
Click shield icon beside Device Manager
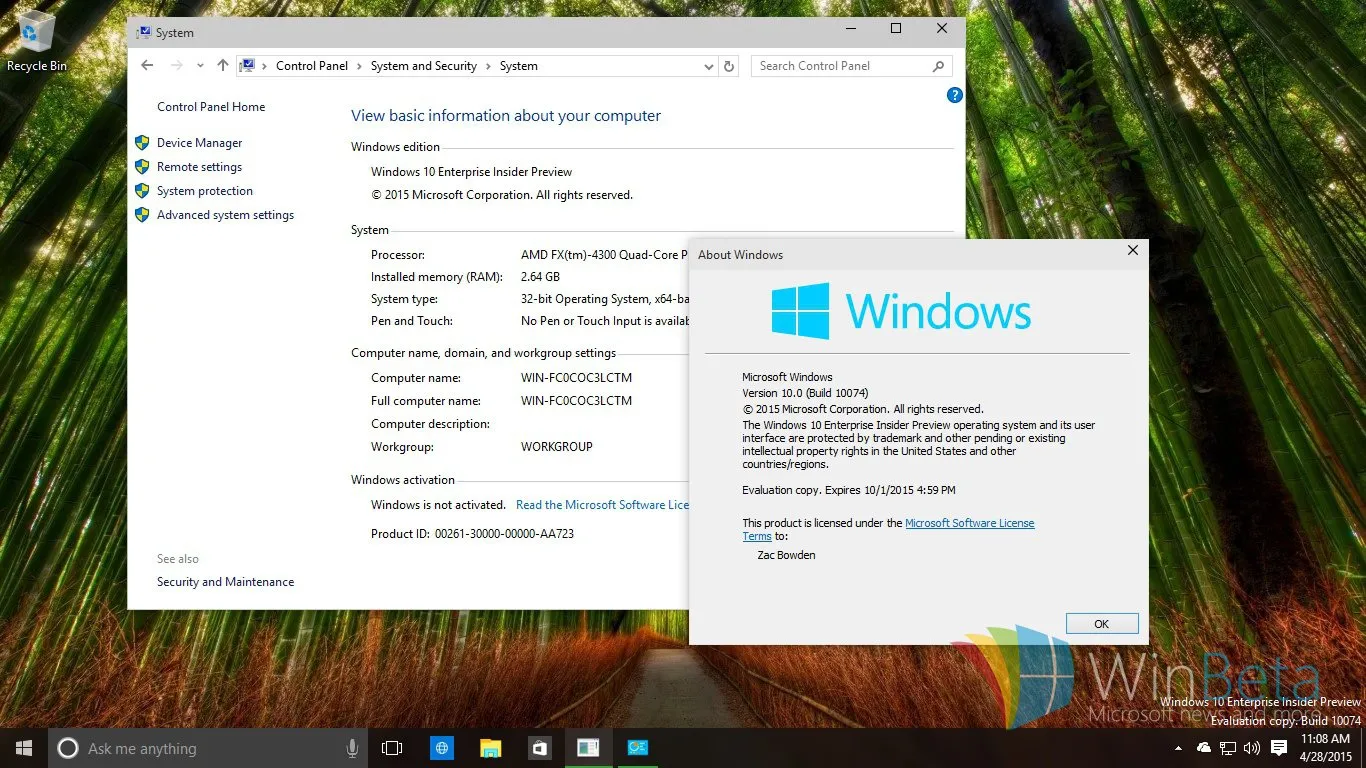tap(142, 143)
